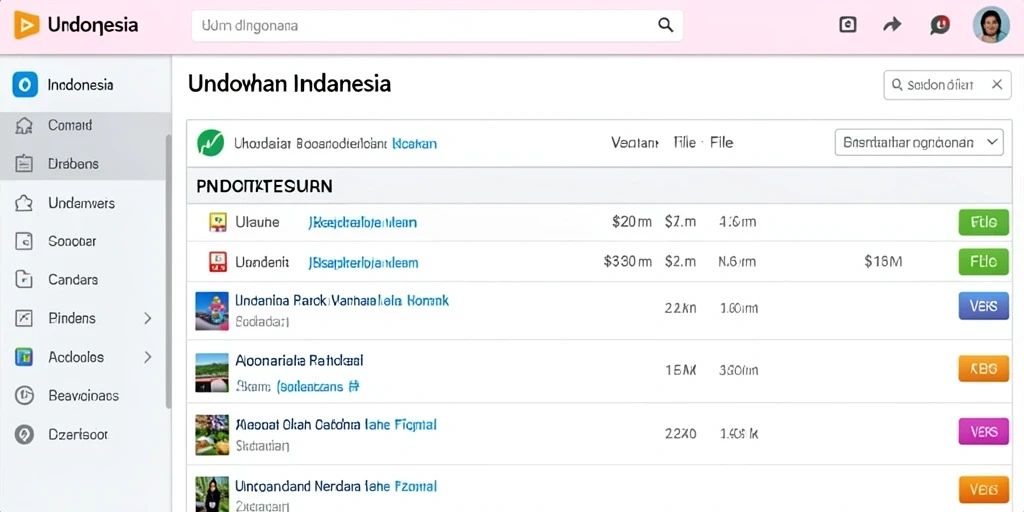Open the blue link in Ulauhe row

(362, 223)
